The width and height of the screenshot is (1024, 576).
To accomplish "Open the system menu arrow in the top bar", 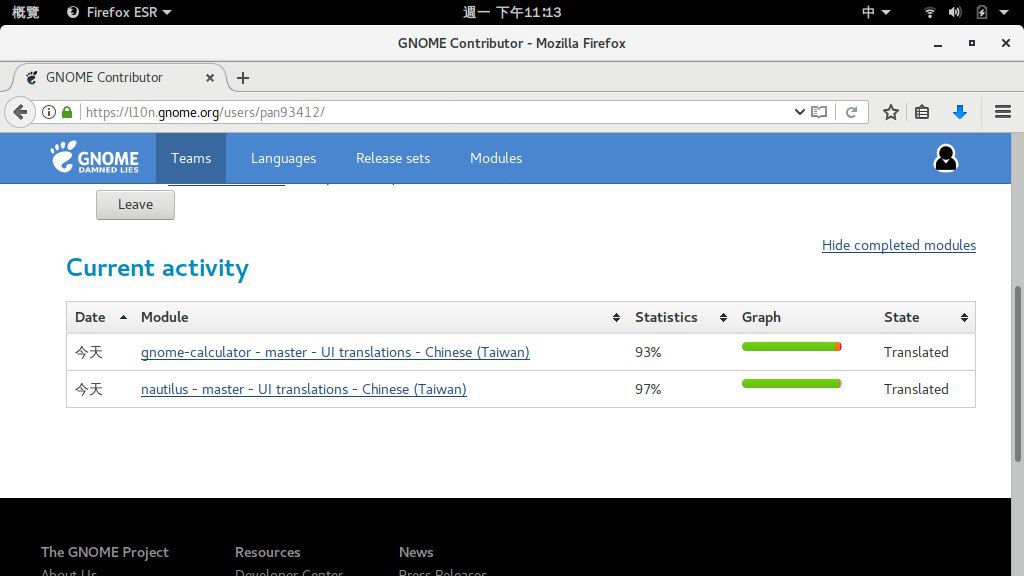I will pyautogui.click(x=1004, y=12).
